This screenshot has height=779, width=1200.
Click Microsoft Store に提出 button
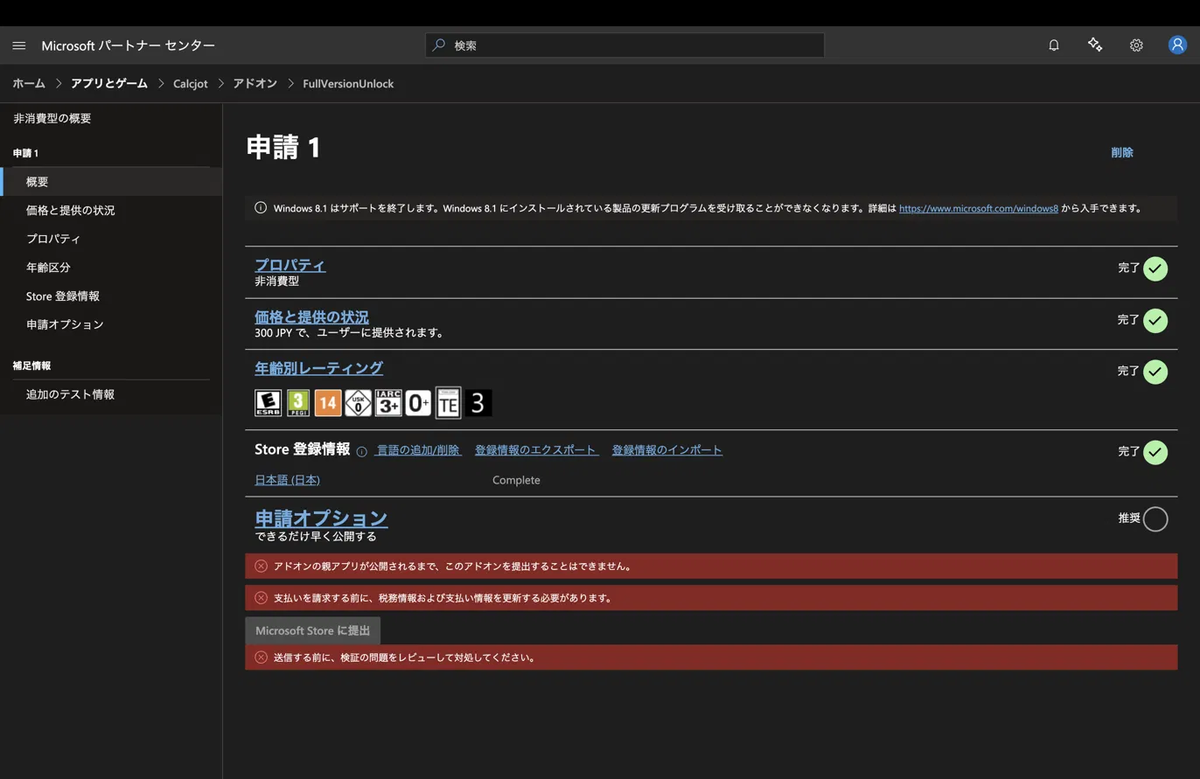pyautogui.click(x=313, y=631)
